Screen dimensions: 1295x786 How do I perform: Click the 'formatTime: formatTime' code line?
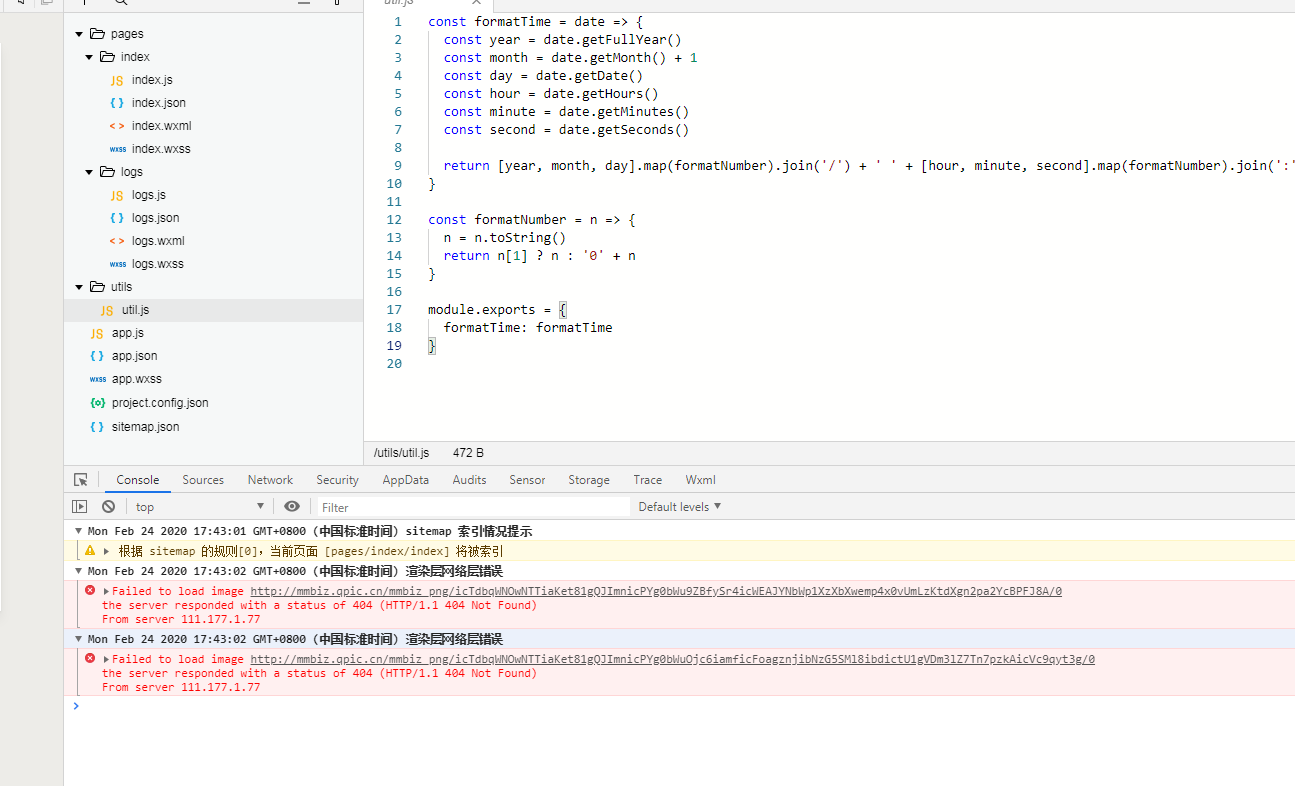pyautogui.click(x=528, y=328)
